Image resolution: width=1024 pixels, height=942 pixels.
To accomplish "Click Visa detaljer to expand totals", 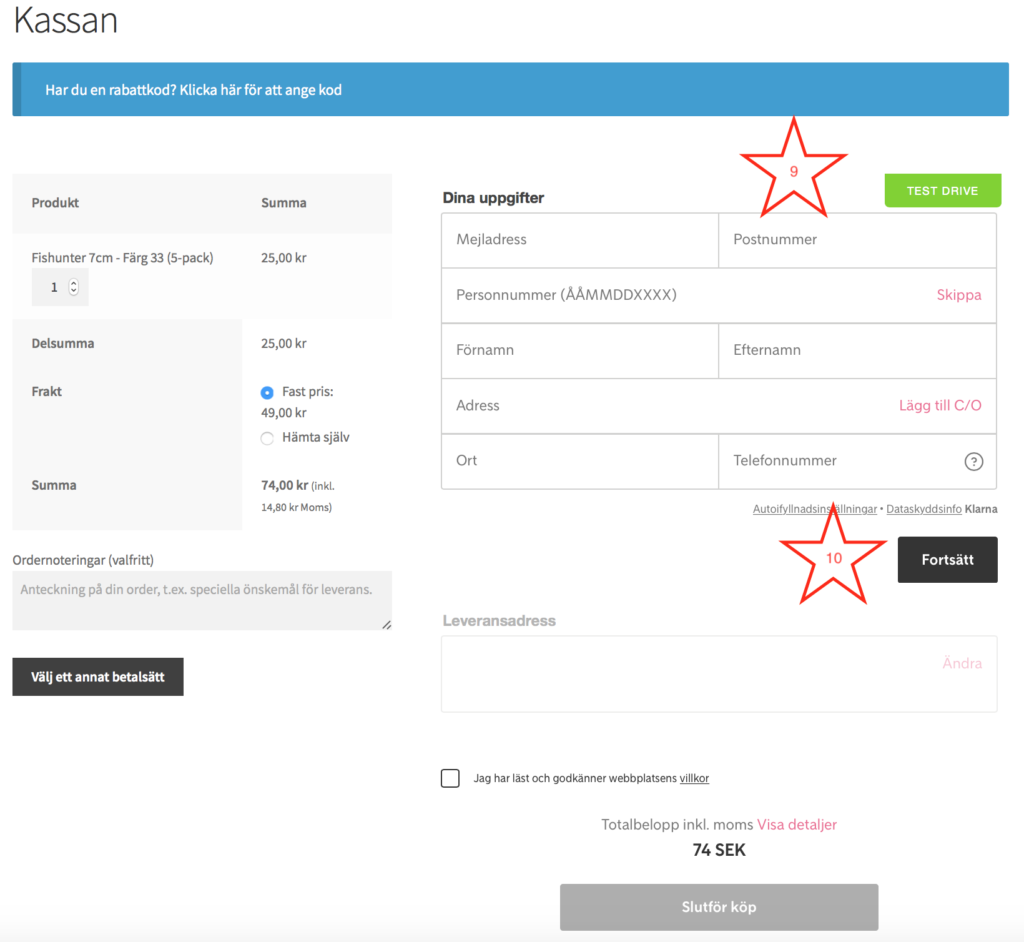I will pyautogui.click(x=797, y=824).
